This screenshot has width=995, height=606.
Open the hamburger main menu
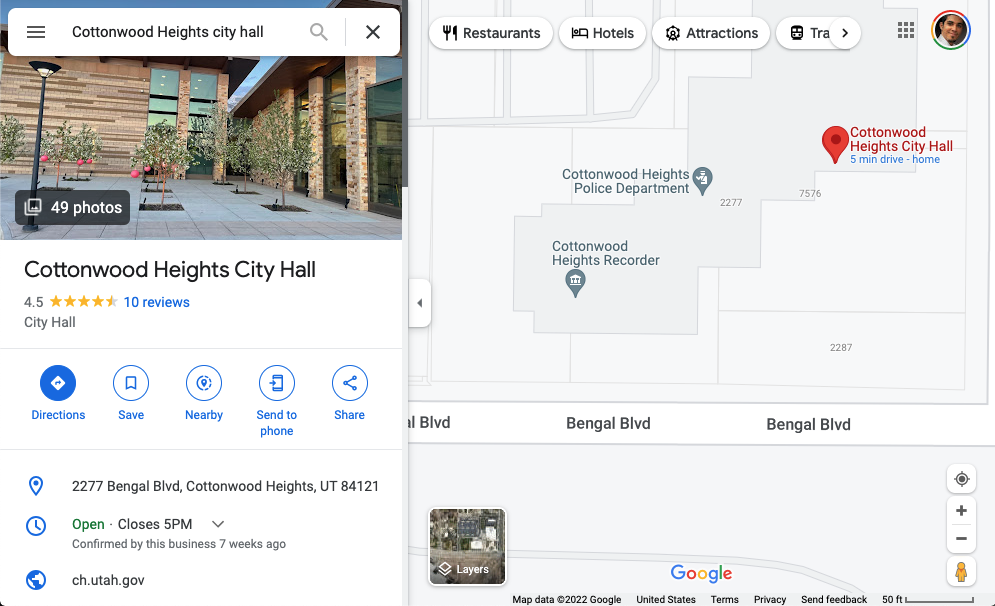click(36, 32)
